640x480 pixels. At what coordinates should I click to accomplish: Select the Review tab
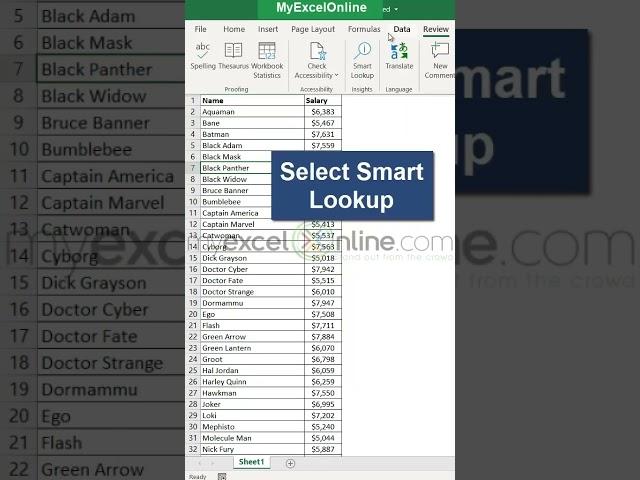(436, 29)
